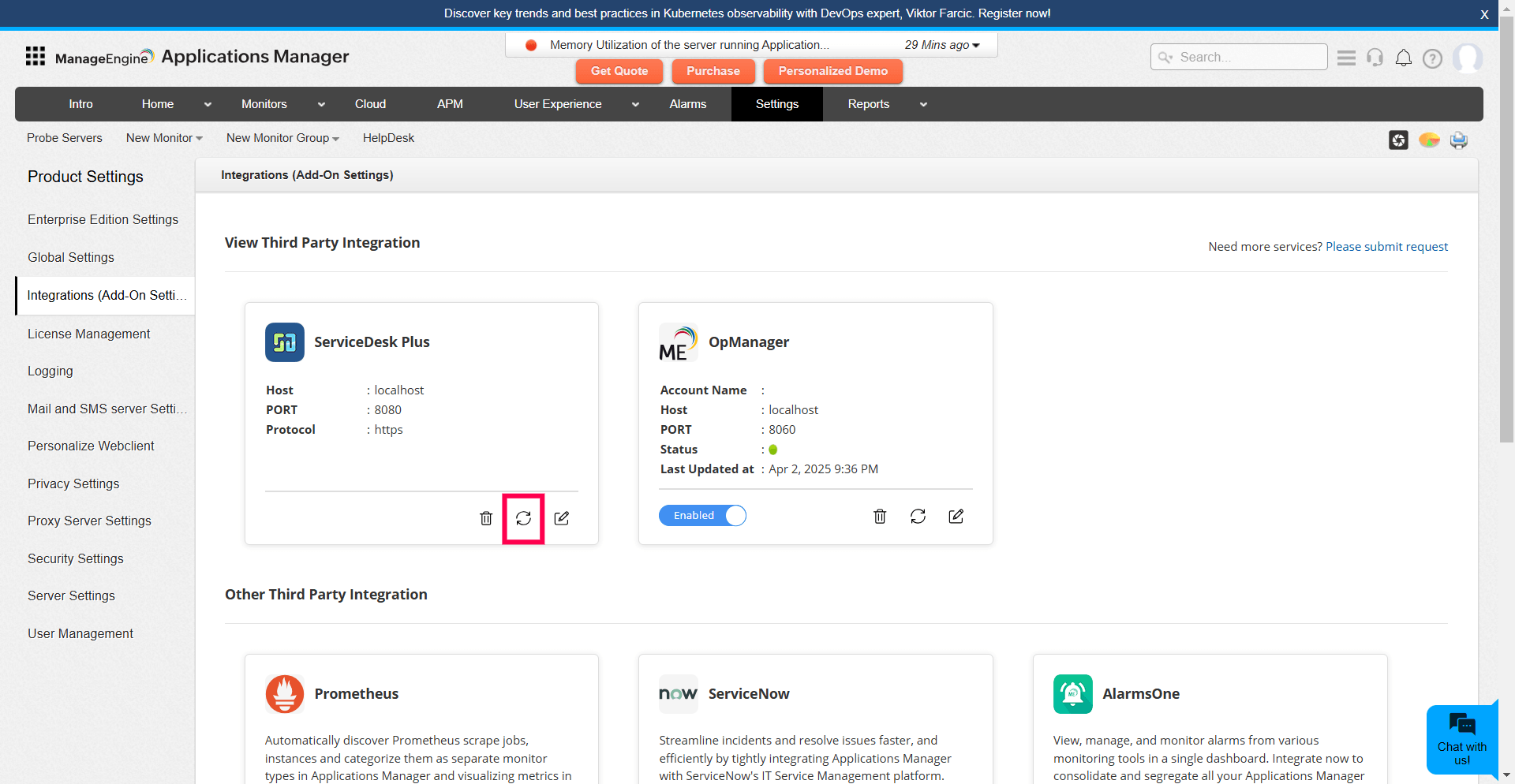1515x784 pixels.
Task: Open Security Settings
Action: tap(76, 559)
